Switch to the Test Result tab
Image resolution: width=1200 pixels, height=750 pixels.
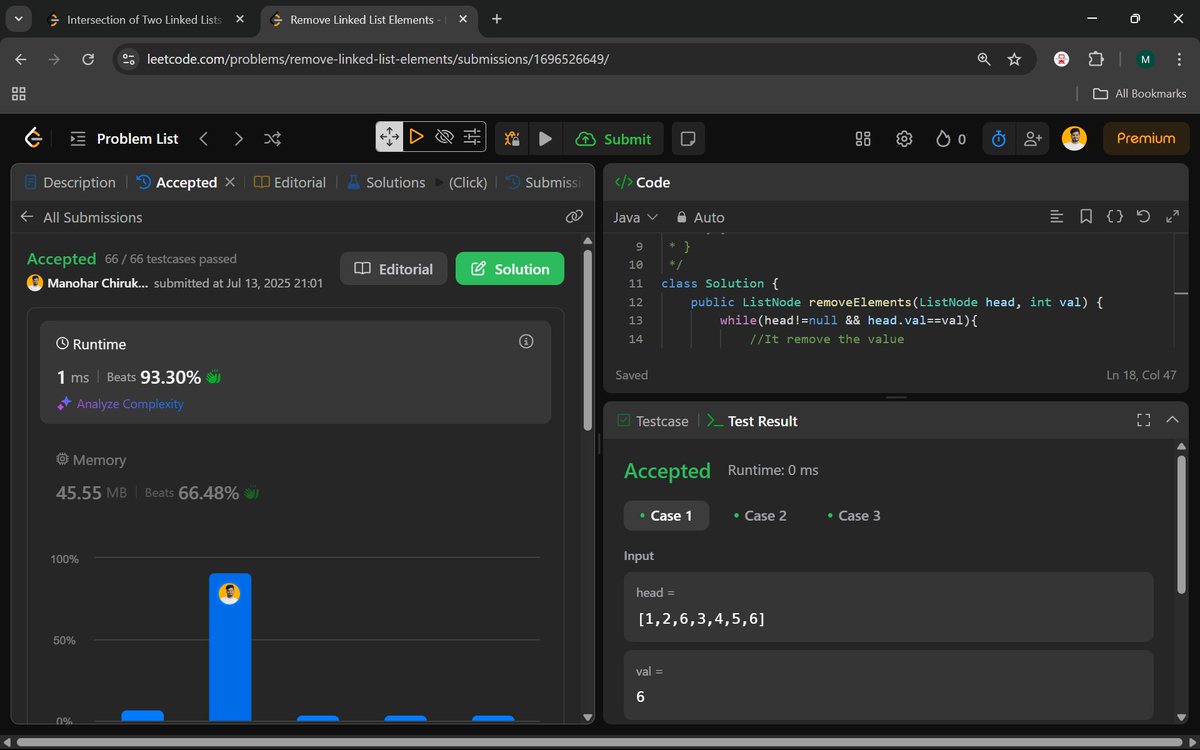pos(752,421)
